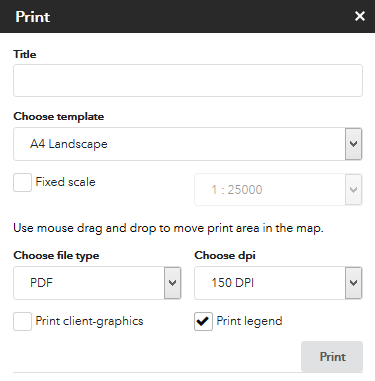Enable the Fixed scale checkbox
Screen dimensions: 375x381
(x=22, y=182)
